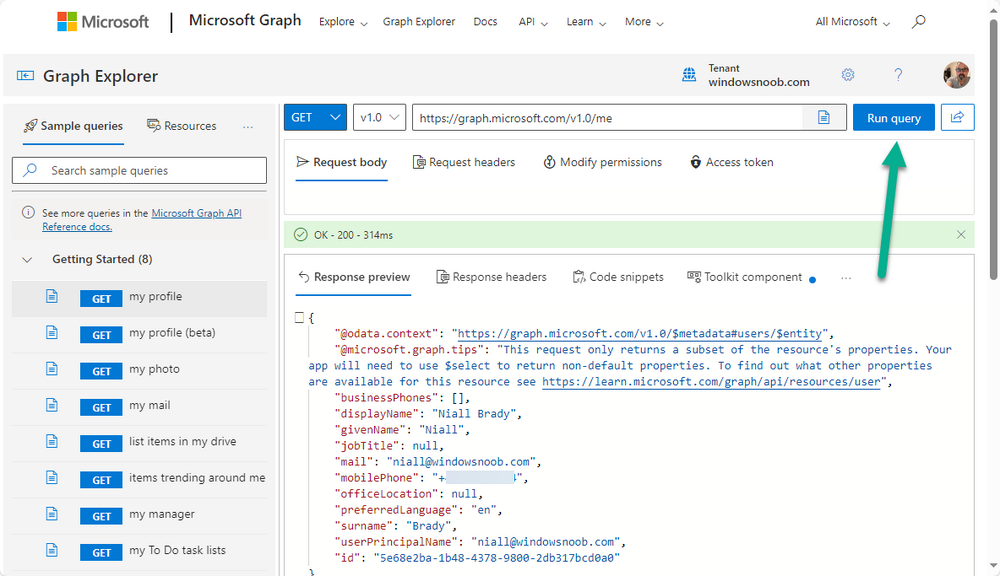Dismiss the OK 200 status message
Viewport: 1000px width, 576px height.
(961, 235)
